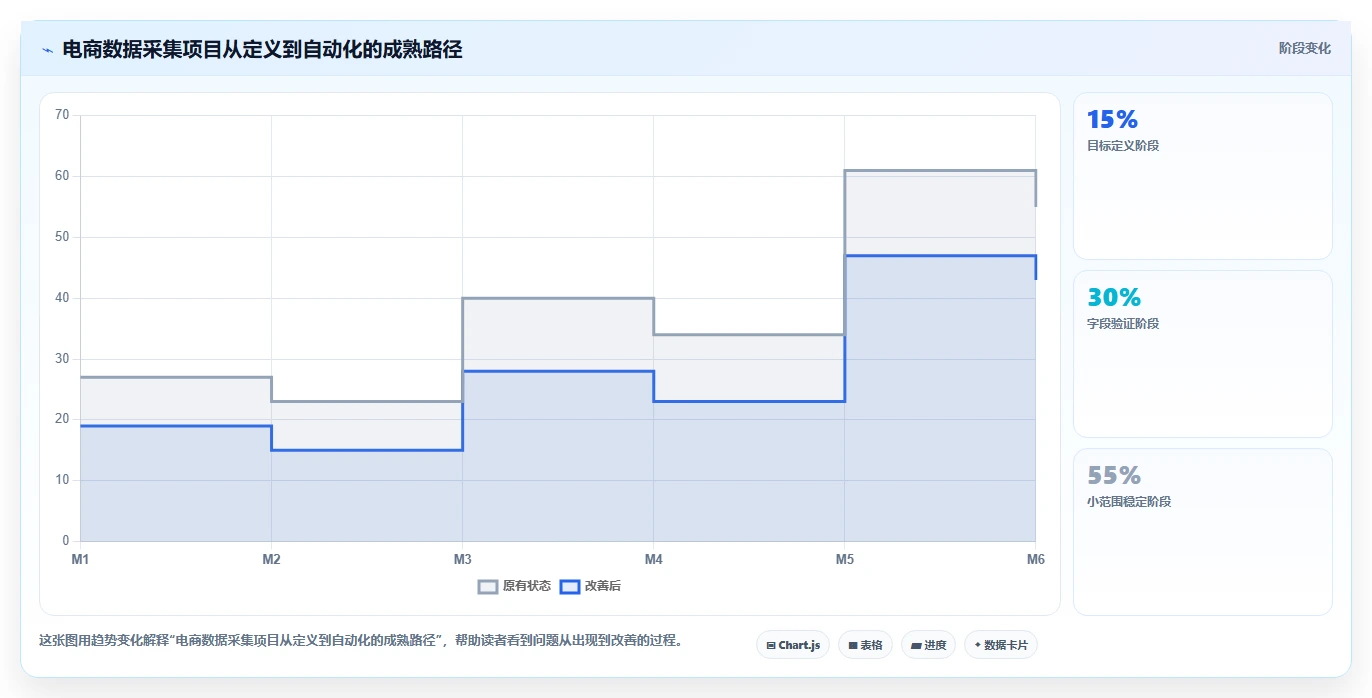This screenshot has width=1372, height=698.
Task: Toggle the 改善后 legend series
Action: pyautogui.click(x=590, y=586)
